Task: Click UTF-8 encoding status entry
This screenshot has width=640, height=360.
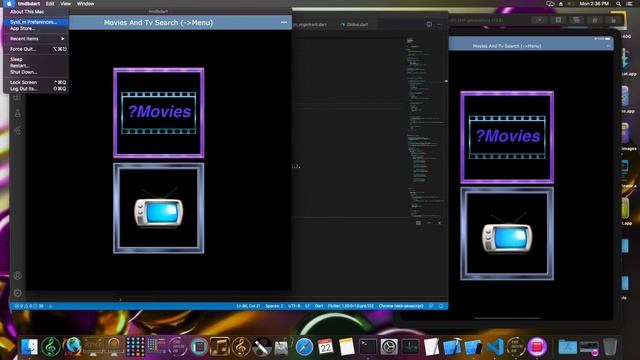Action: (294, 306)
